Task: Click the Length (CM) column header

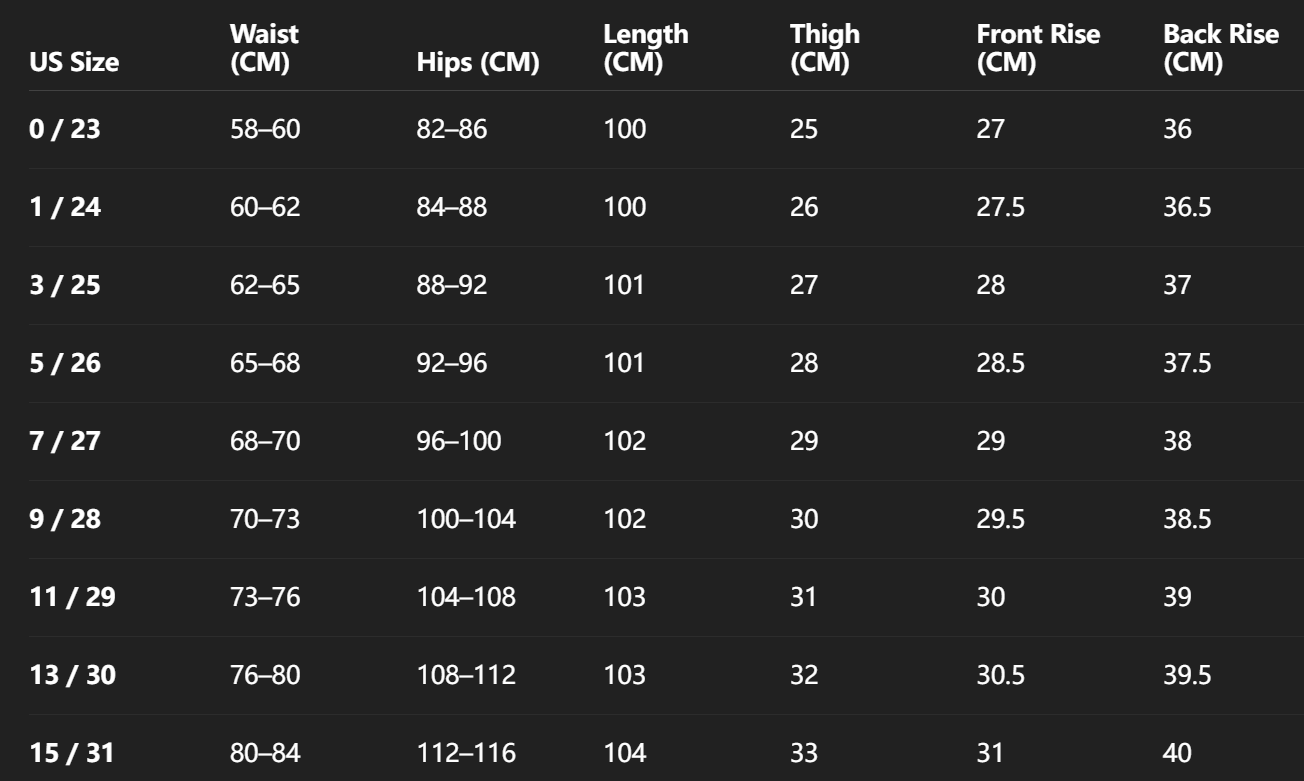Action: (x=645, y=48)
